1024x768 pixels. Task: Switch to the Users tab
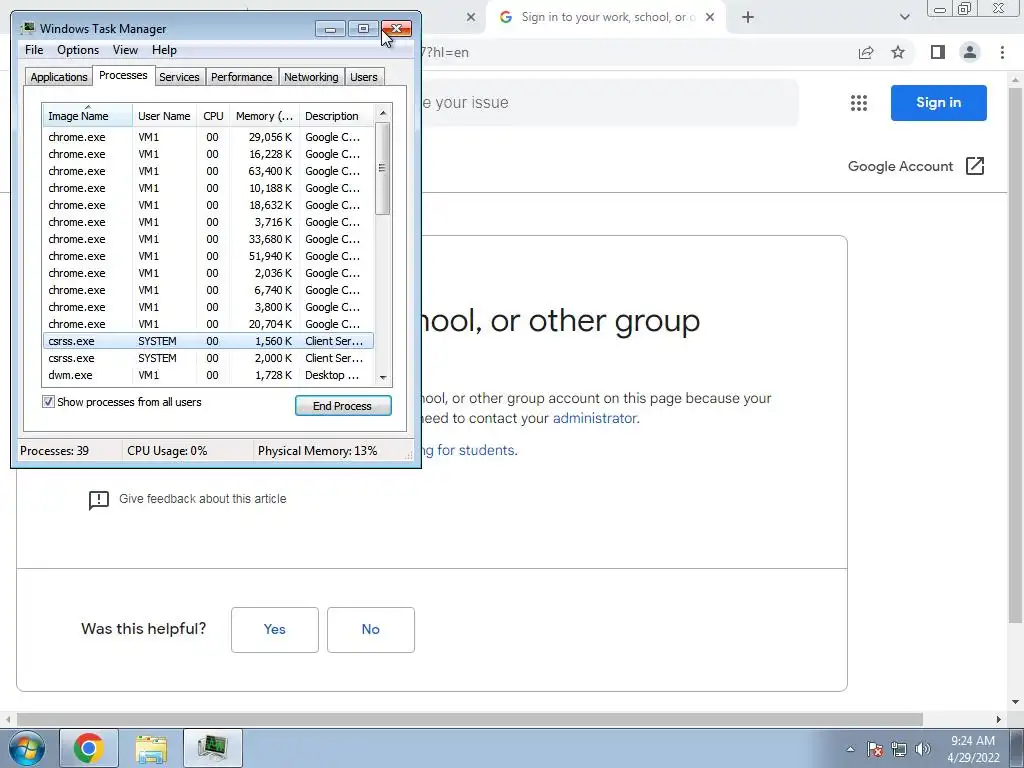363,76
